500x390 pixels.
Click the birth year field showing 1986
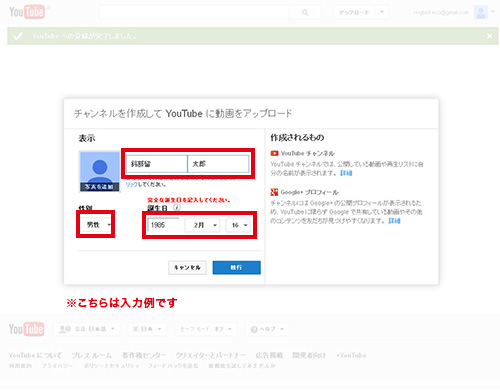163,225
